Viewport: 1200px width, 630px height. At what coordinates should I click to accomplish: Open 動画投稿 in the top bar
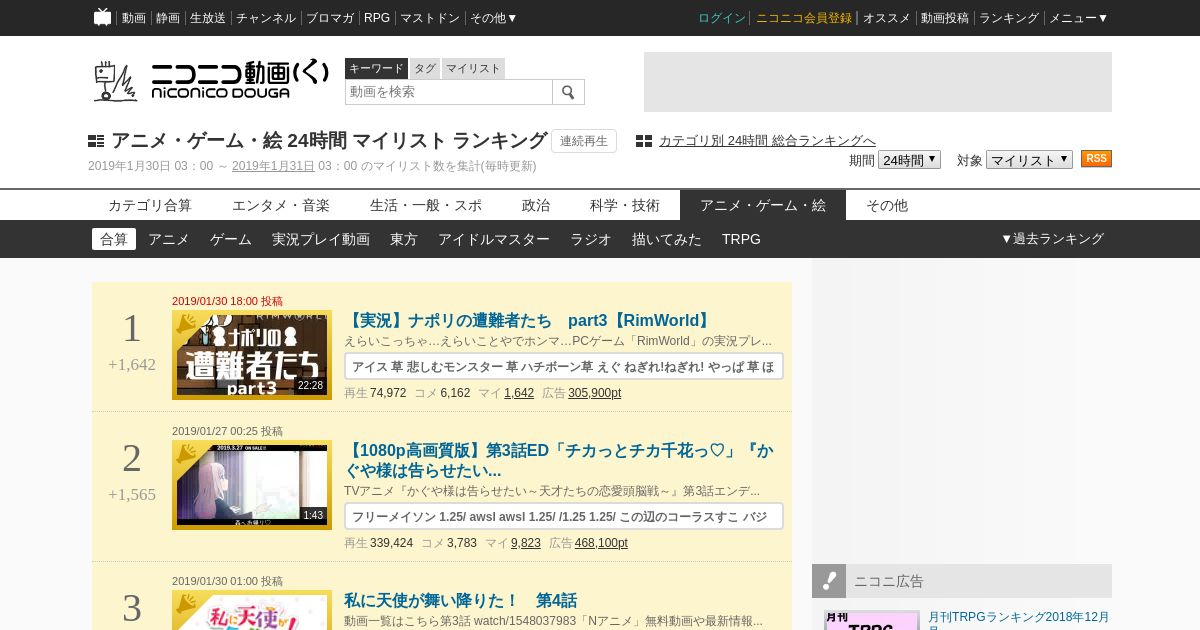click(945, 18)
